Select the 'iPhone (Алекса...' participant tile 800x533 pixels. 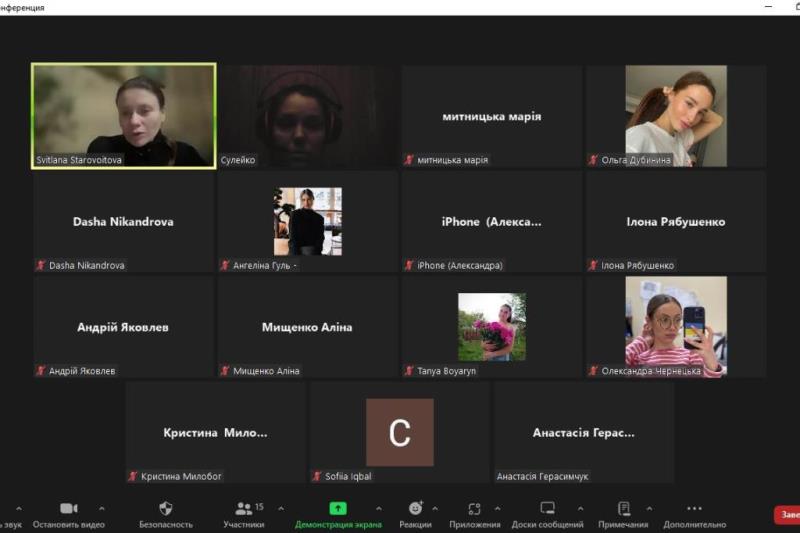492,221
